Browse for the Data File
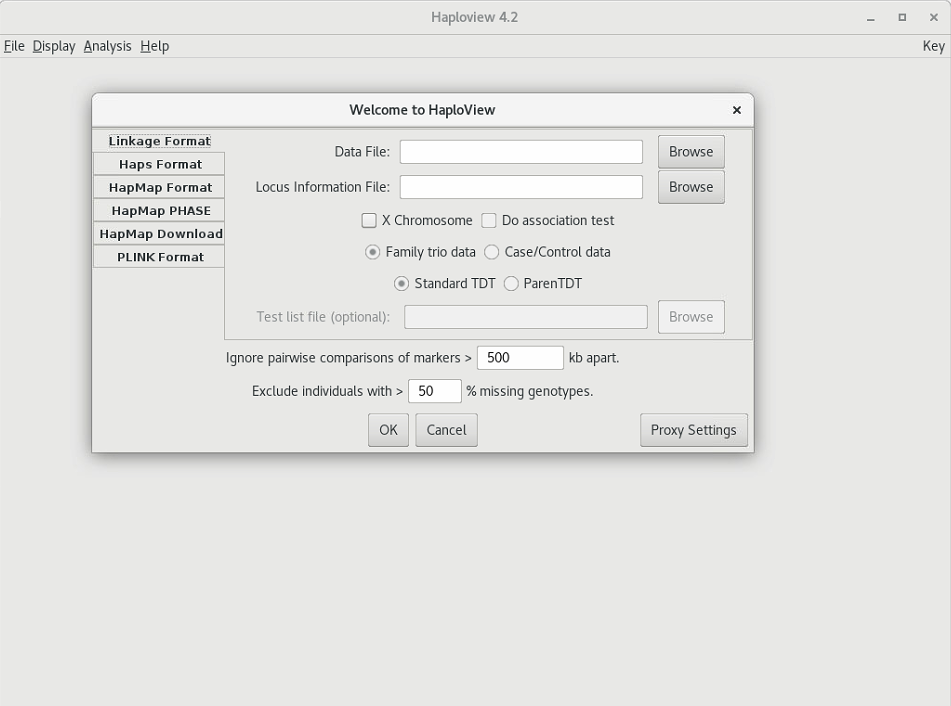The width and height of the screenshot is (951, 706). pos(691,152)
